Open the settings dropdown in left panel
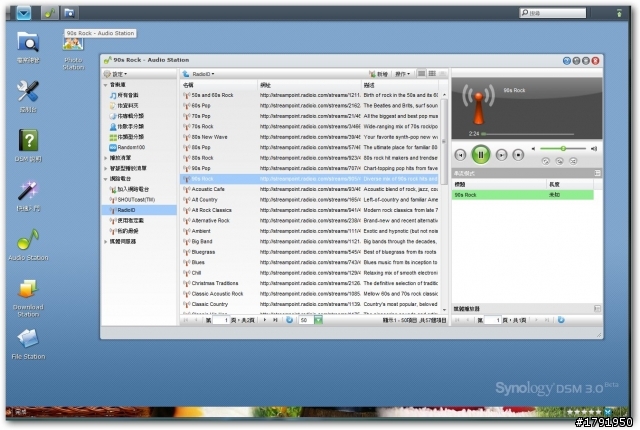This screenshot has width=640, height=430. pyautogui.click(x=116, y=74)
